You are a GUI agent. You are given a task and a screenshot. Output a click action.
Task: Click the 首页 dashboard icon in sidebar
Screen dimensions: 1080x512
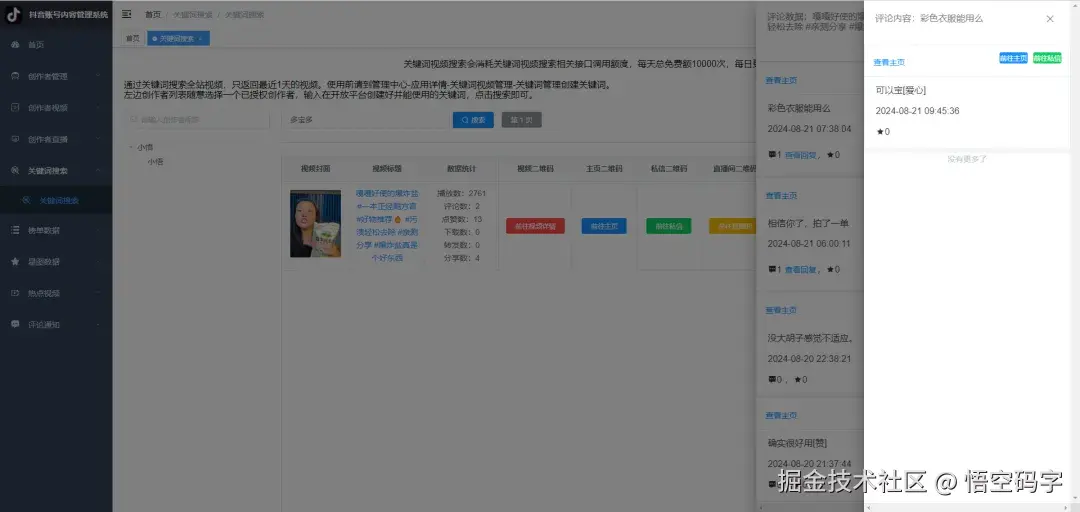coord(15,45)
